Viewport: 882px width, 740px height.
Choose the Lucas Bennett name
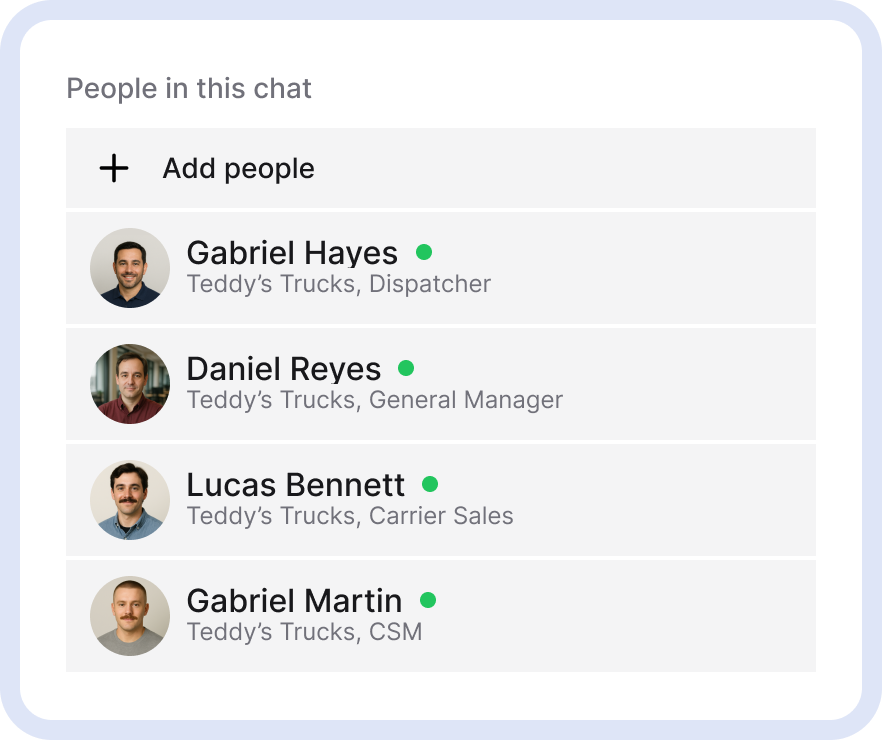(296, 485)
